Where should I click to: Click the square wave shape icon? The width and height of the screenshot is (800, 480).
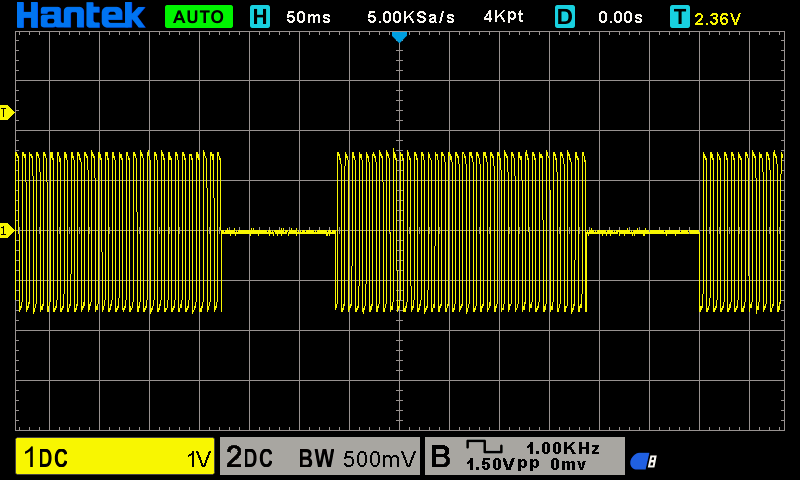[x=484, y=447]
